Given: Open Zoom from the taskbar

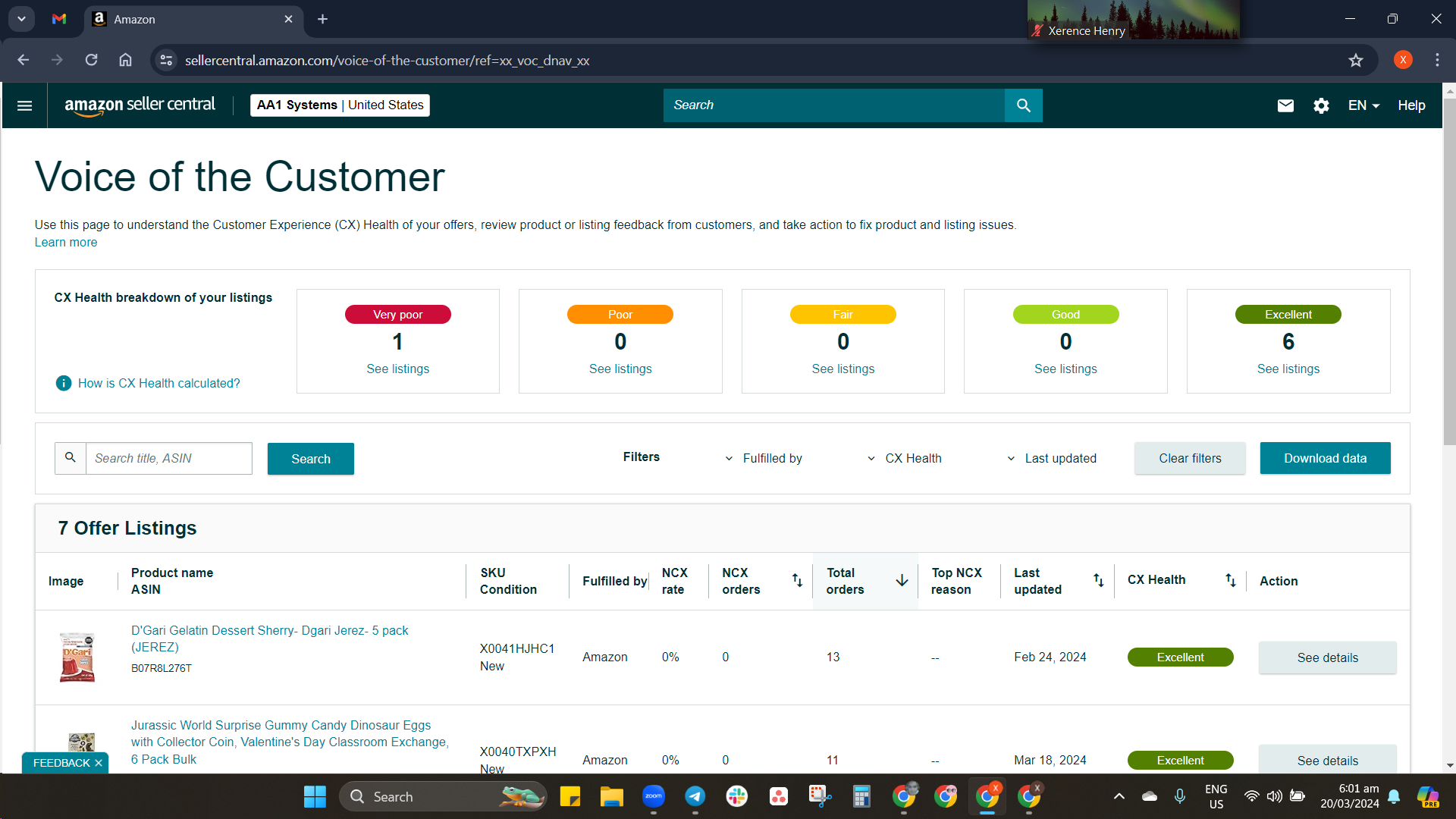Looking at the screenshot, I should click(x=654, y=796).
